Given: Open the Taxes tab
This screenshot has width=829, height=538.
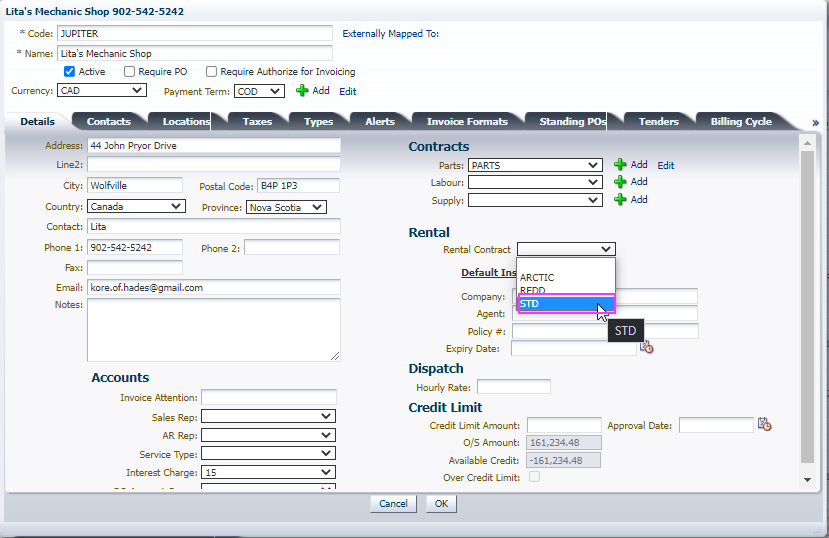Looking at the screenshot, I should click(257, 122).
